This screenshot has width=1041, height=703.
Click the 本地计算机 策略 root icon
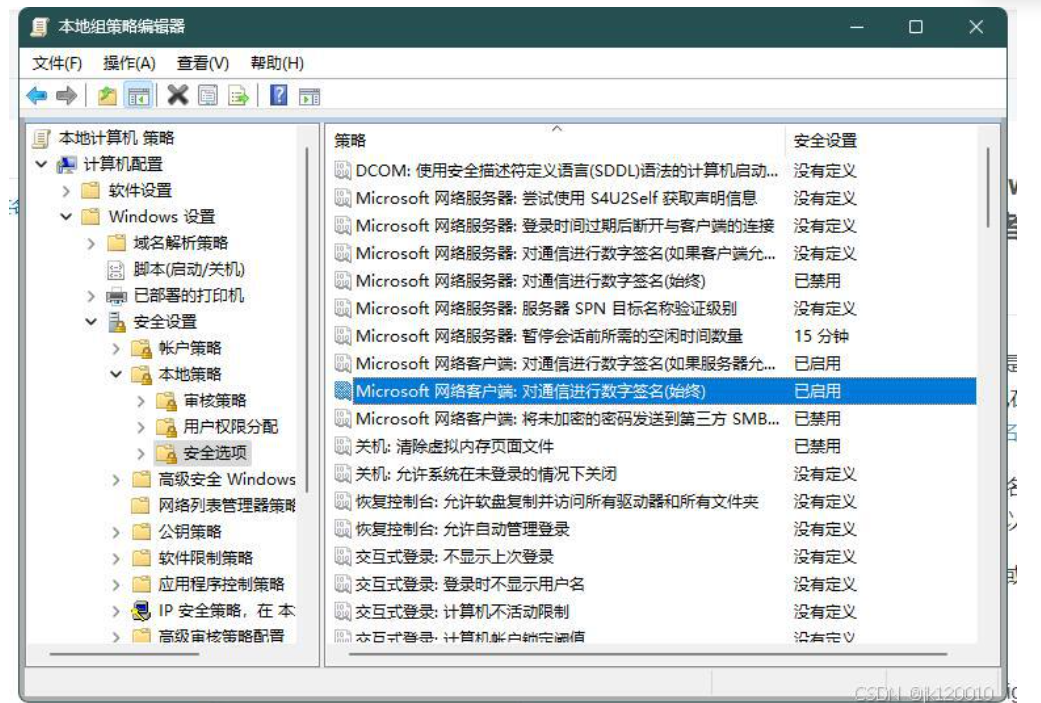tap(41, 137)
